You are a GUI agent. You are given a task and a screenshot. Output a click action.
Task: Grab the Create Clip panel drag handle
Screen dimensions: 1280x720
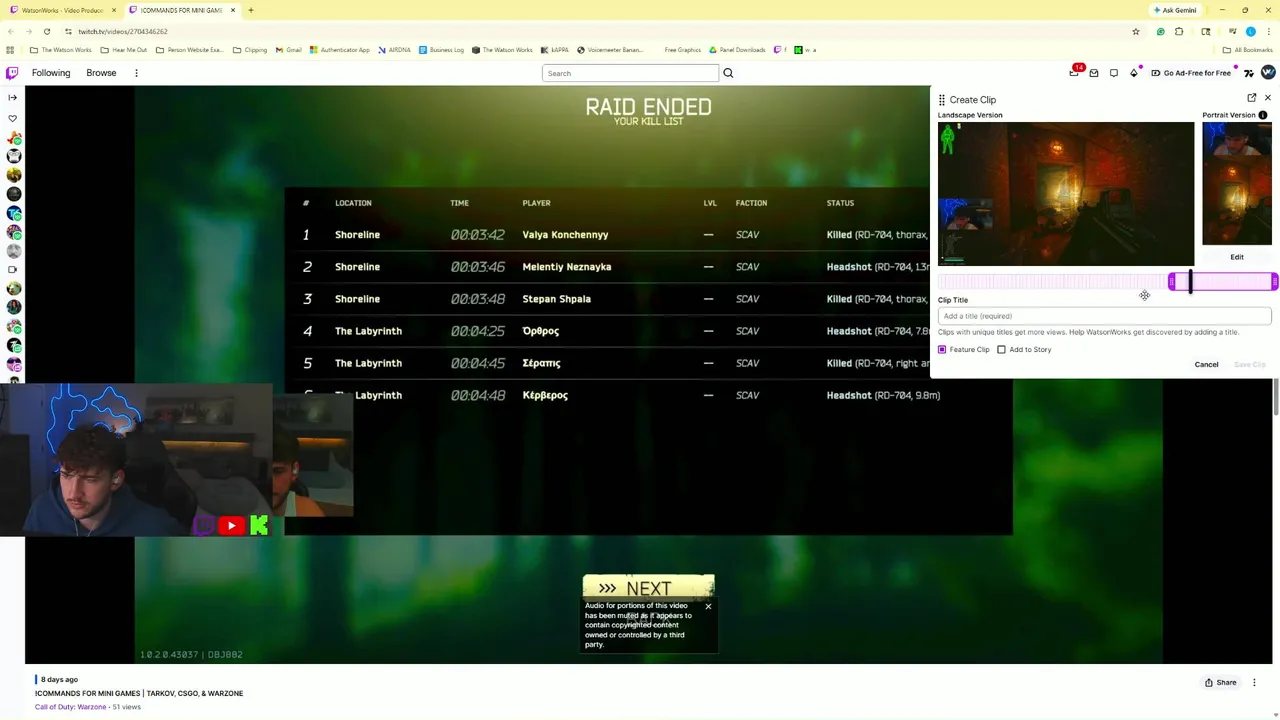point(941,100)
